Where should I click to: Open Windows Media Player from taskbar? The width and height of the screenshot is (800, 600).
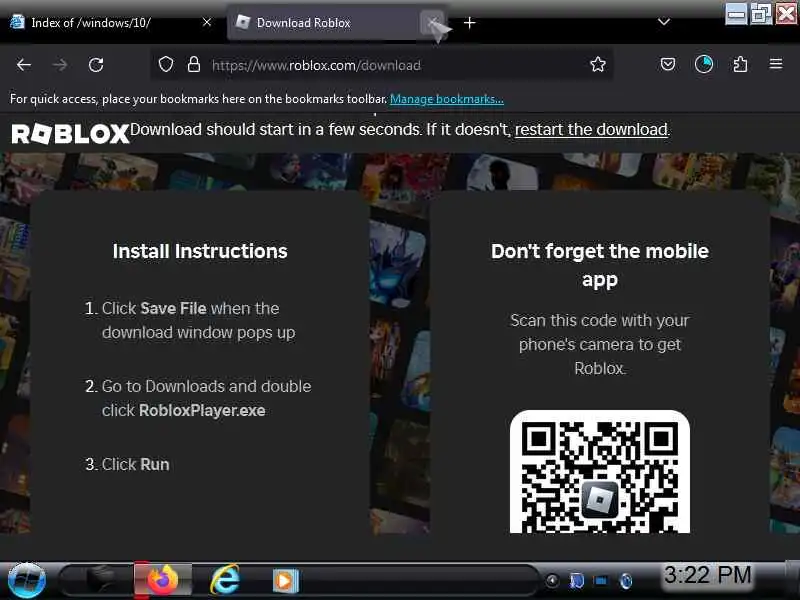coord(285,581)
